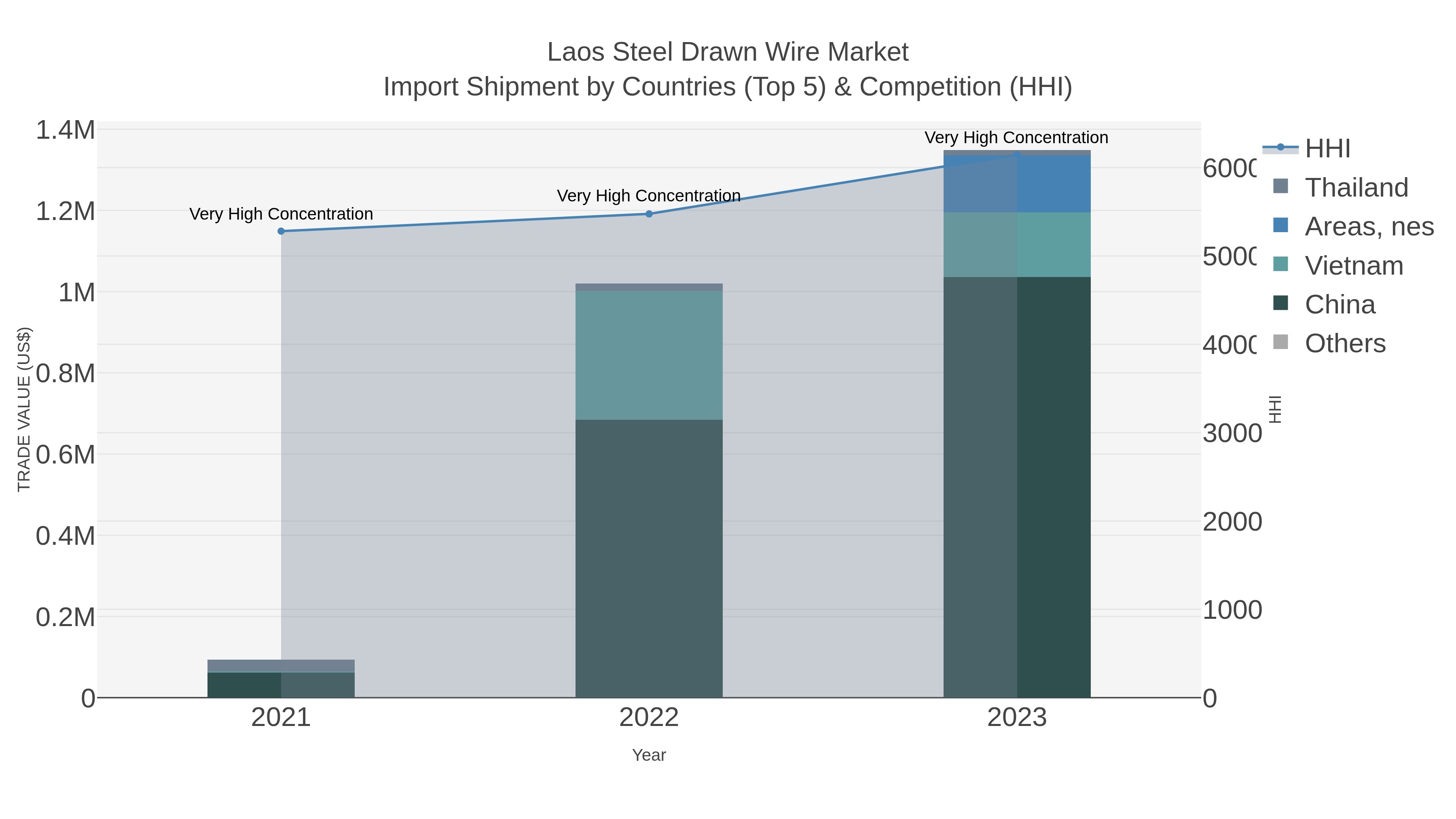Click the 2021 x-axis label
The height and width of the screenshot is (819, 1456).
281,718
